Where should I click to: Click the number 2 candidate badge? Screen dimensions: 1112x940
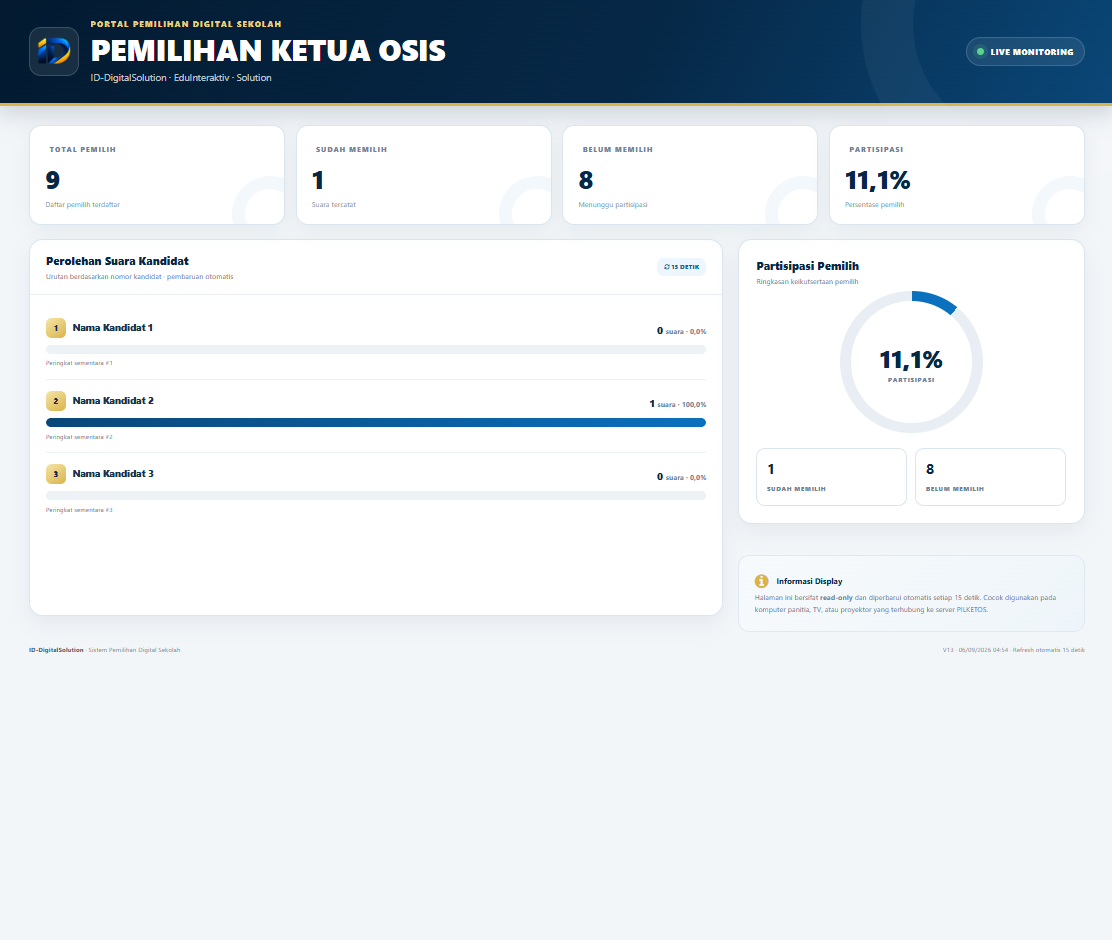tap(56, 401)
